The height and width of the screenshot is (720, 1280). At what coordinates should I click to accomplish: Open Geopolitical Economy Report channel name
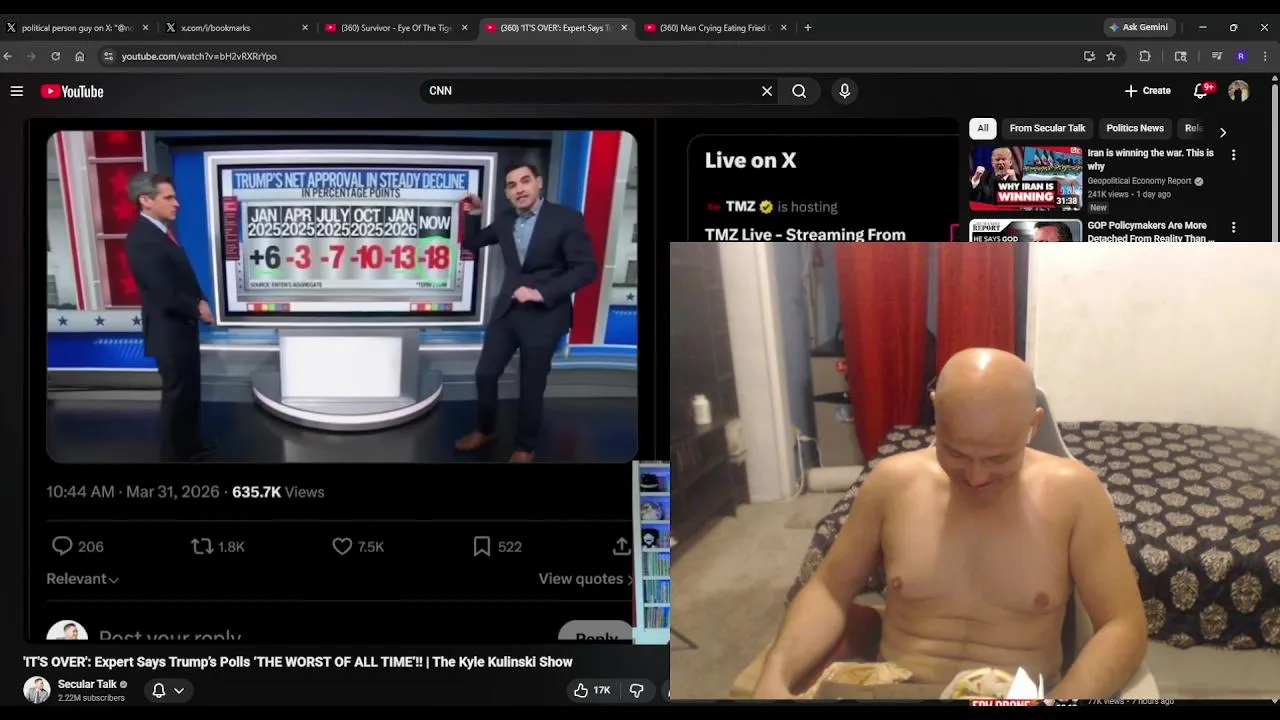tap(1139, 181)
